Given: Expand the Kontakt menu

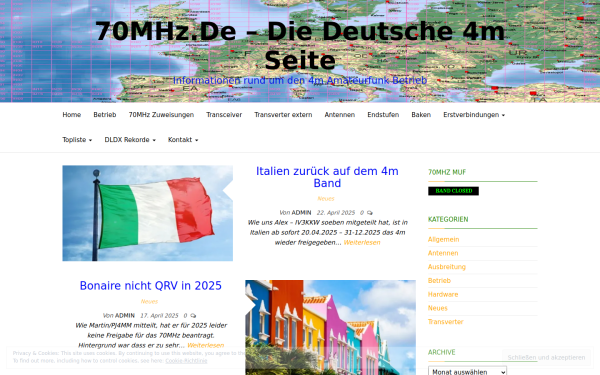Looking at the screenshot, I should pos(183,140).
